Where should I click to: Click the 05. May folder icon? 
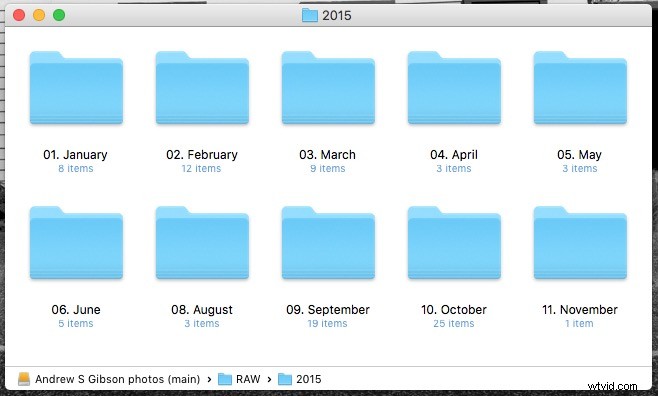[580, 88]
